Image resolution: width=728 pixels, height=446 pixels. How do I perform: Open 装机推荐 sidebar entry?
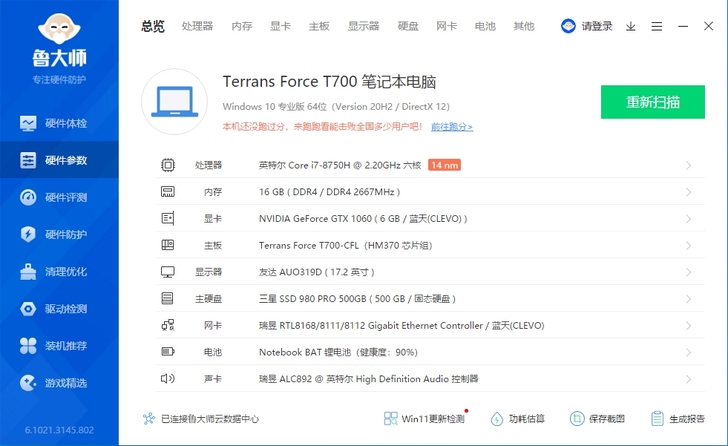58,345
